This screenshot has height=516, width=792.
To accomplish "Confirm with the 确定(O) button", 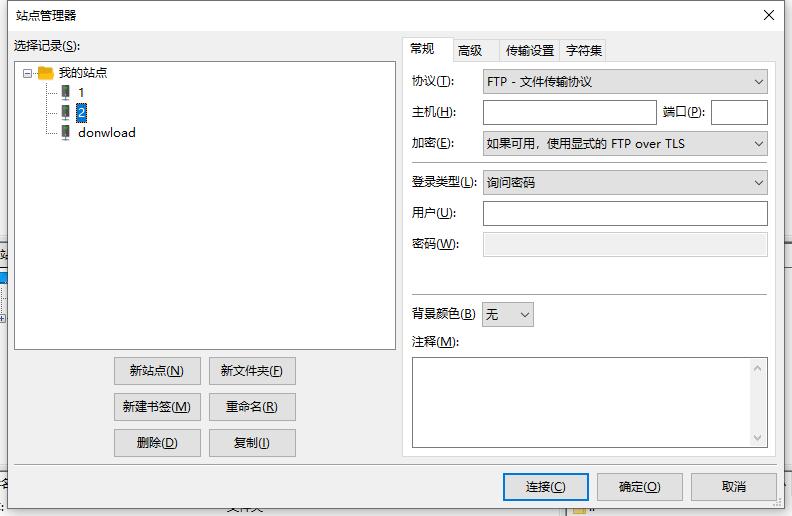I will point(639,487).
